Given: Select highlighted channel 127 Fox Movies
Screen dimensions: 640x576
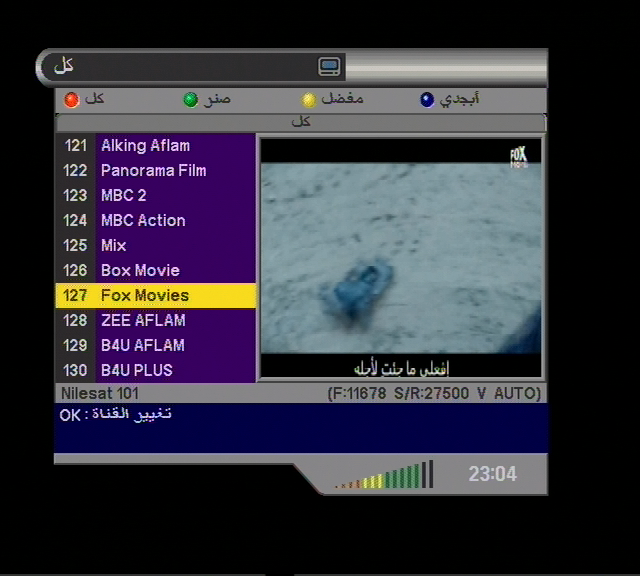Looking at the screenshot, I should (156, 296).
